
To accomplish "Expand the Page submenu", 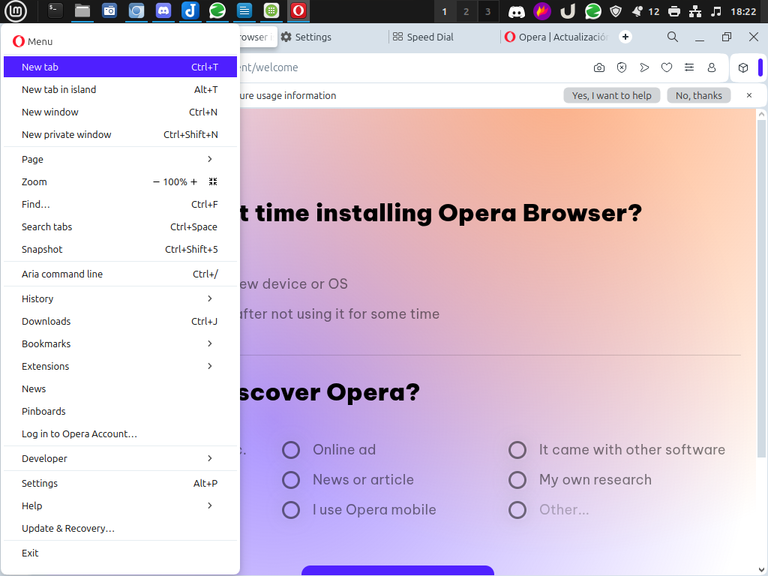I will [120, 159].
